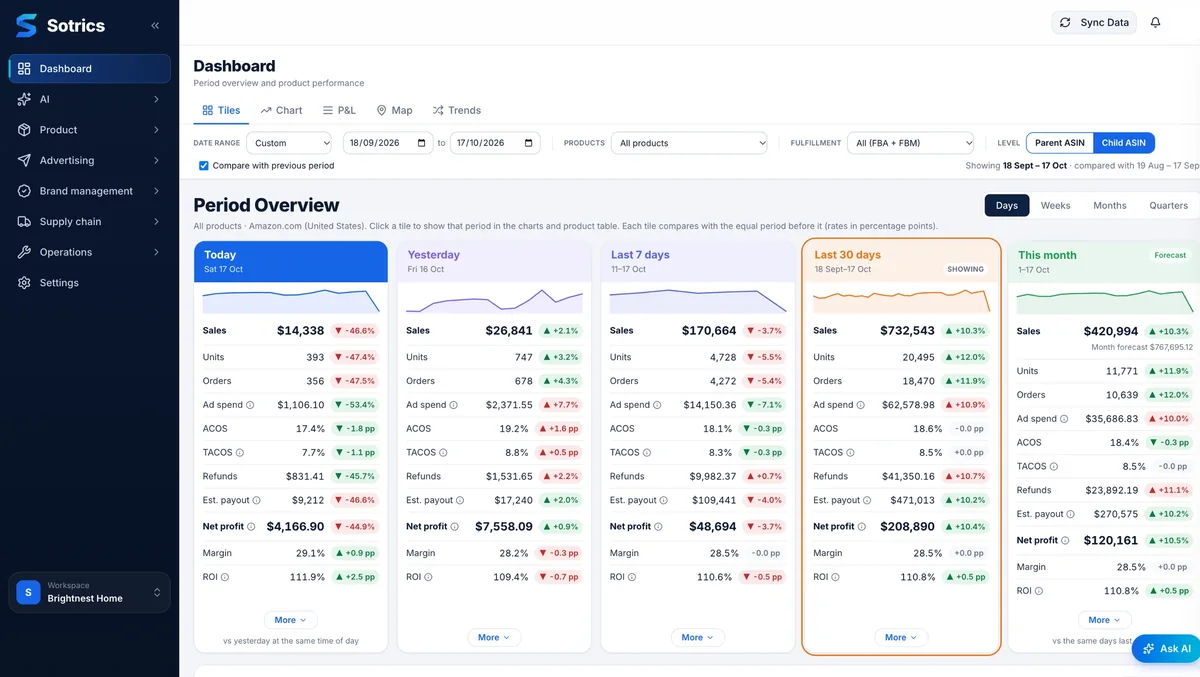This screenshot has width=1200, height=677.
Task: Click the Supply chain truck icon
Action: coord(24,221)
